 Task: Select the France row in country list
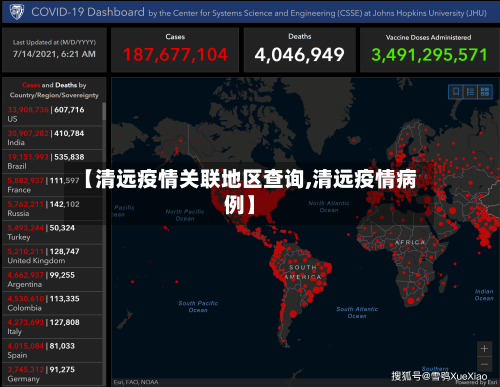52,185
